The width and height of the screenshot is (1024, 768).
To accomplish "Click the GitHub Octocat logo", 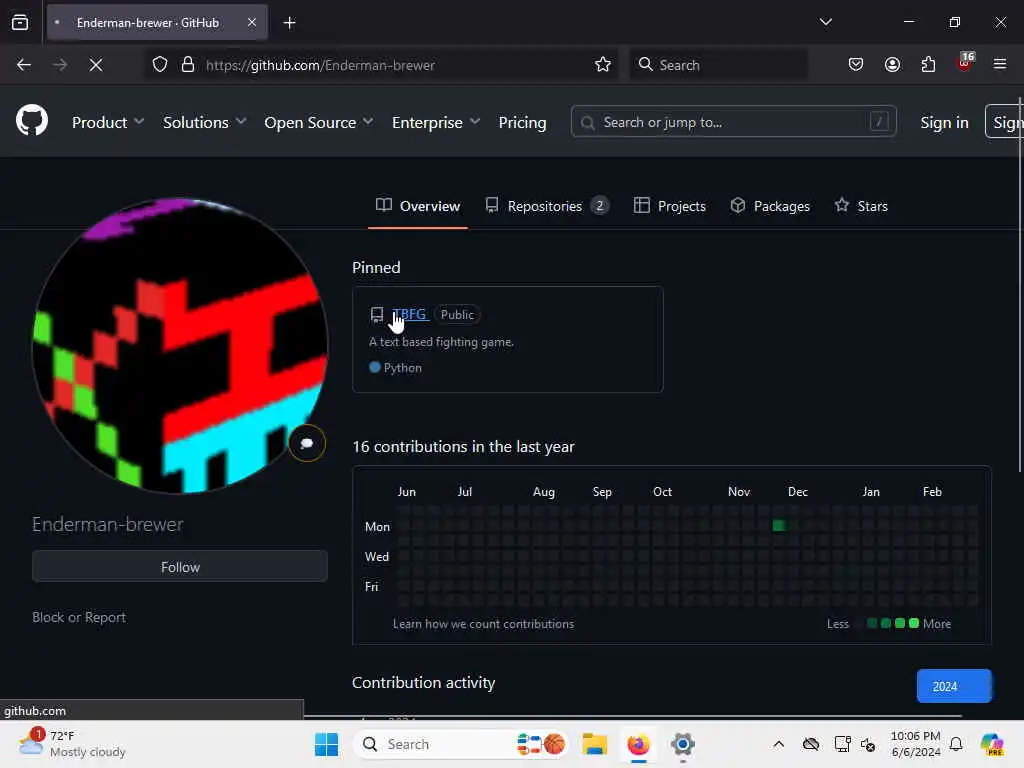I will 31,121.
